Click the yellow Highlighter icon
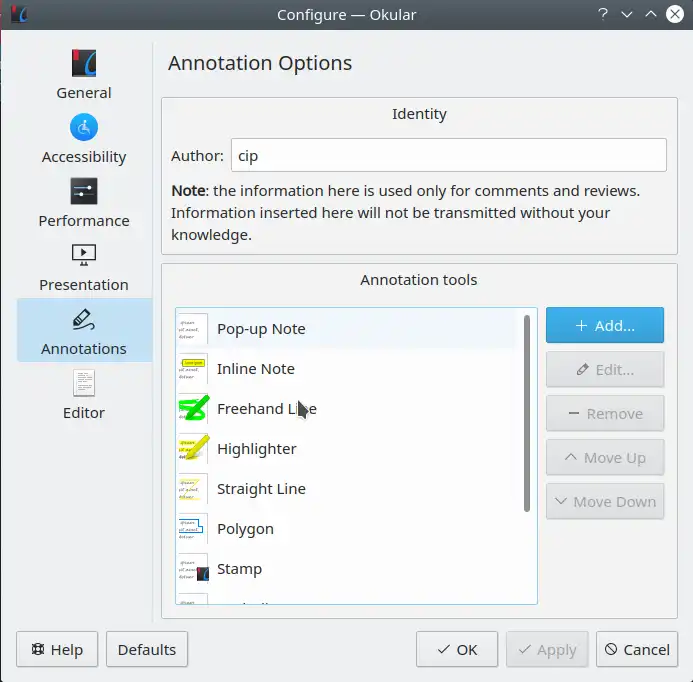Image resolution: width=693 pixels, height=682 pixels. (194, 449)
